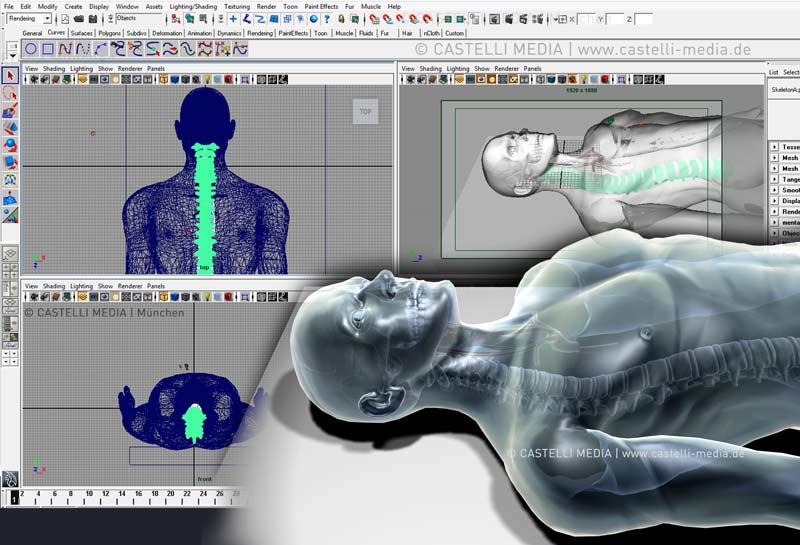The height and width of the screenshot is (545, 800).
Task: Click the NURBS square shelf icon
Action: click(x=48, y=49)
